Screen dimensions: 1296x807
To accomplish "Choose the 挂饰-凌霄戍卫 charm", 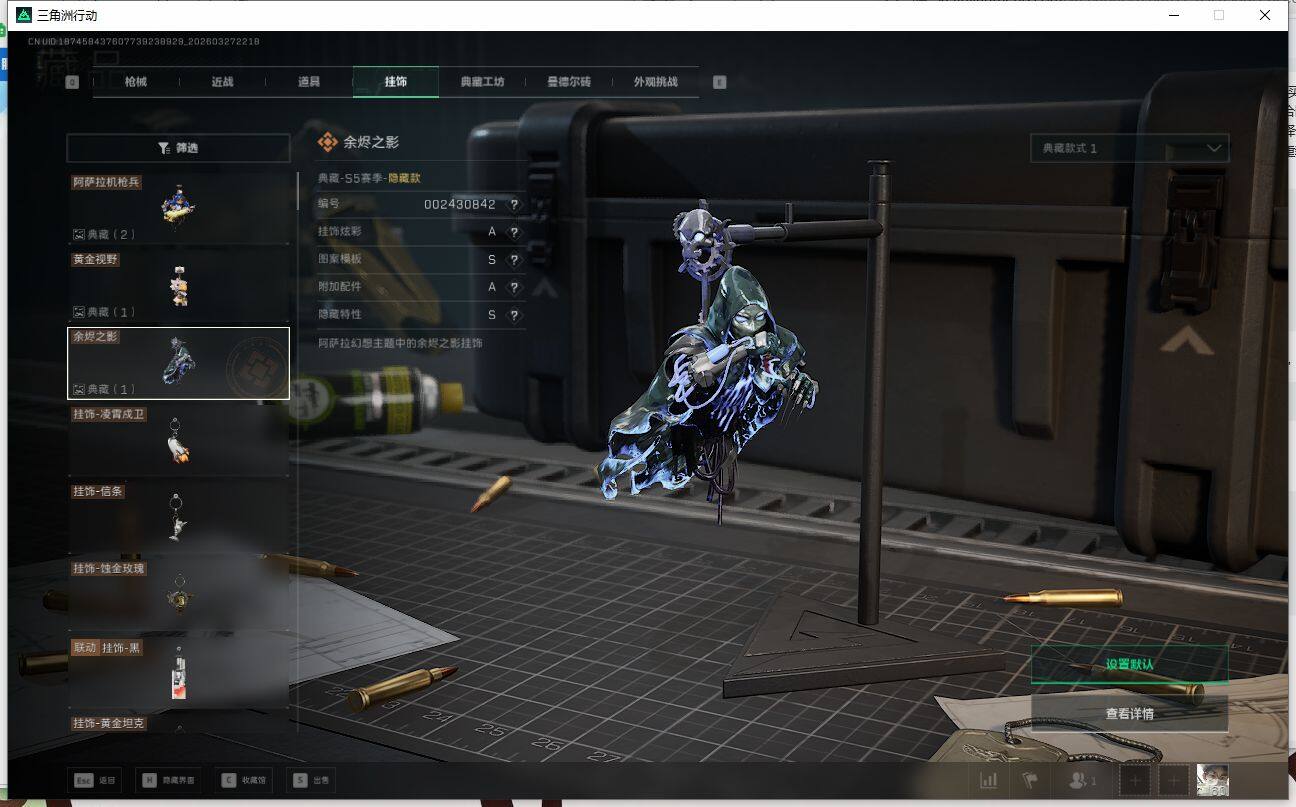I will coord(178,441).
